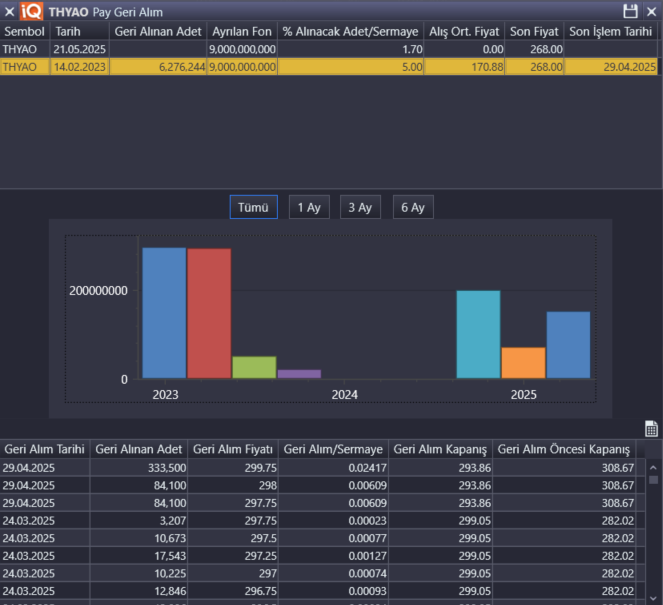Click the 6,276,244 Geri Alınan Adet cell

pos(158,67)
